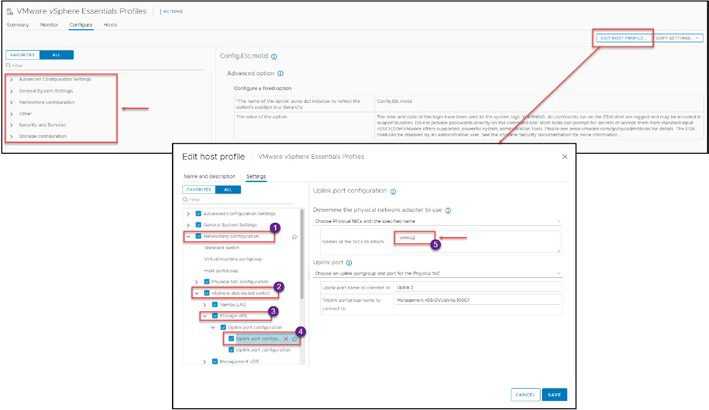Viewport: 709px width, 410px height.
Task: Expand General System Settings in main window
Action: tap(11, 91)
